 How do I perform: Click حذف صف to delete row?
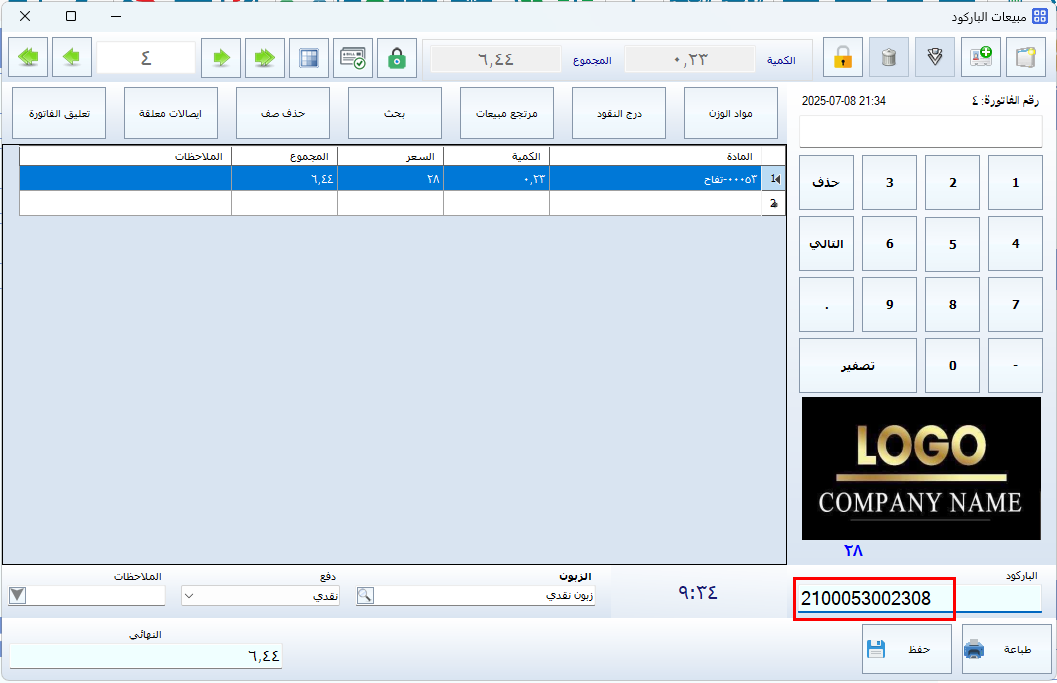283,113
